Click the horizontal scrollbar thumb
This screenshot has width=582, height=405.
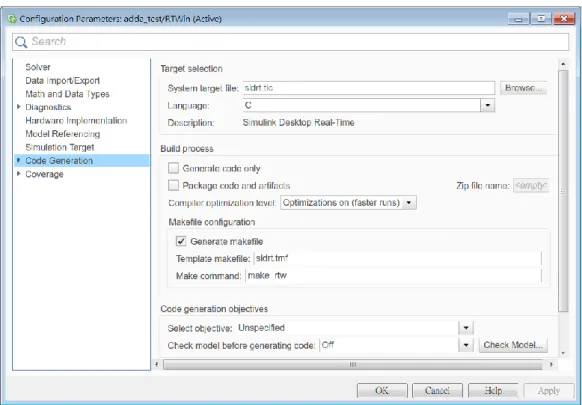pos(353,365)
